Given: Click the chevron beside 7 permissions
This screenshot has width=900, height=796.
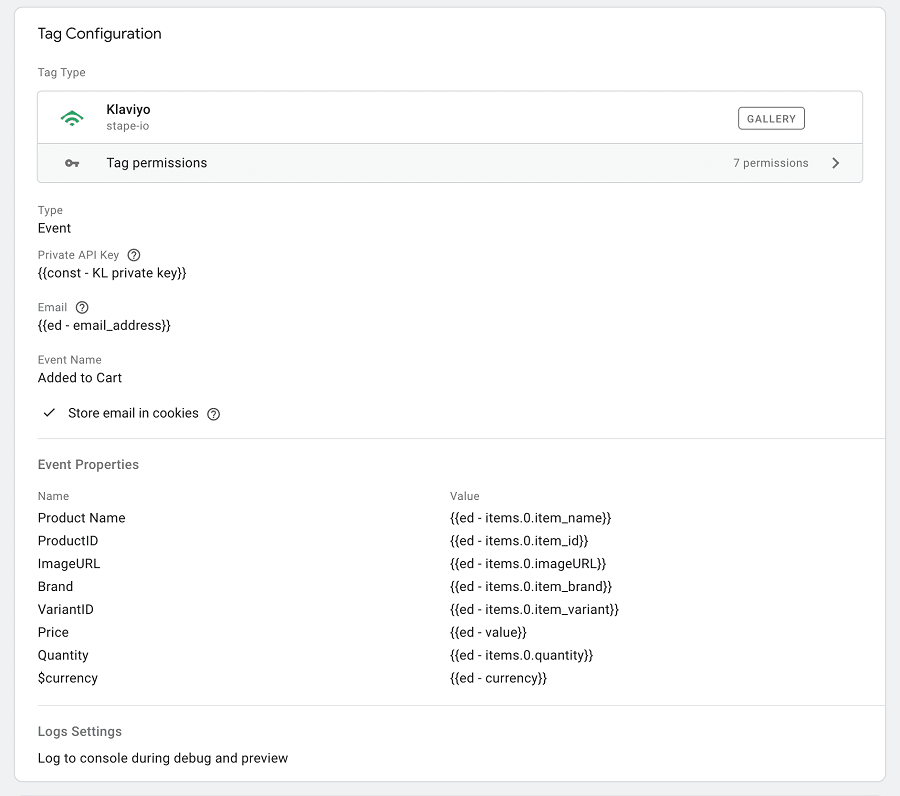Looking at the screenshot, I should [x=836, y=162].
